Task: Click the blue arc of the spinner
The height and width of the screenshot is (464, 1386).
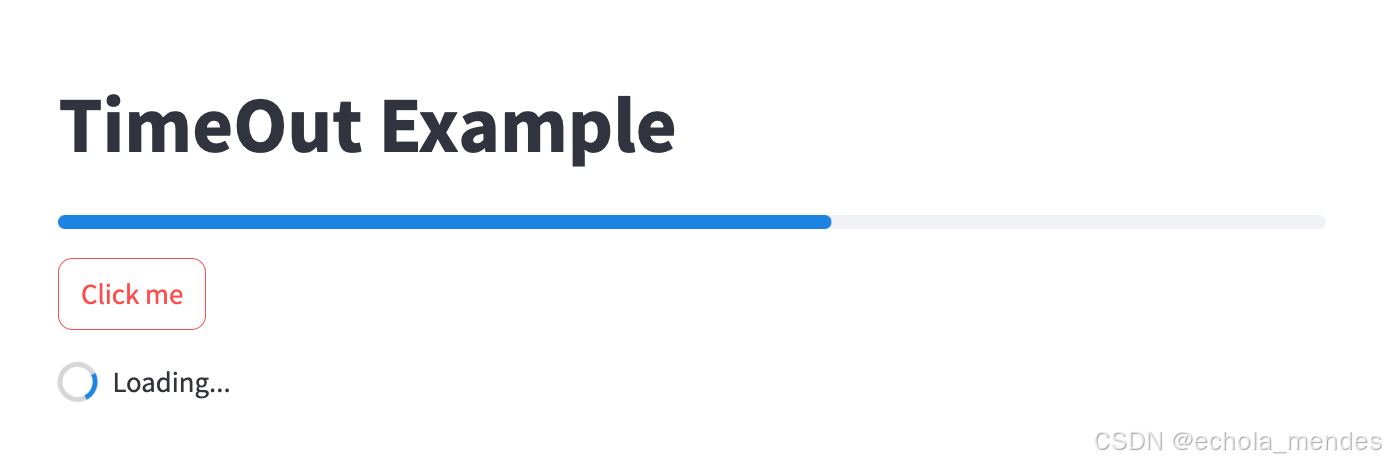Action: [92, 385]
